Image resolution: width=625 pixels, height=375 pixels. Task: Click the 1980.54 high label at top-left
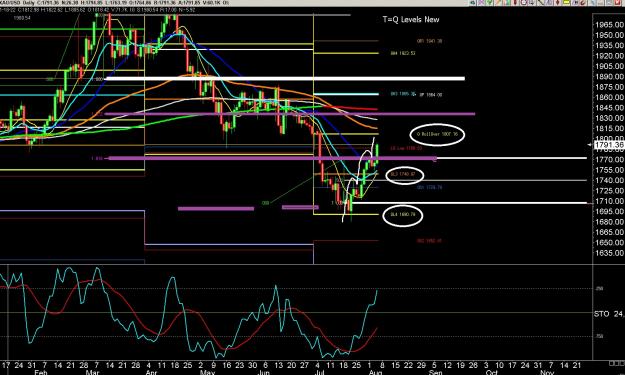[22, 18]
